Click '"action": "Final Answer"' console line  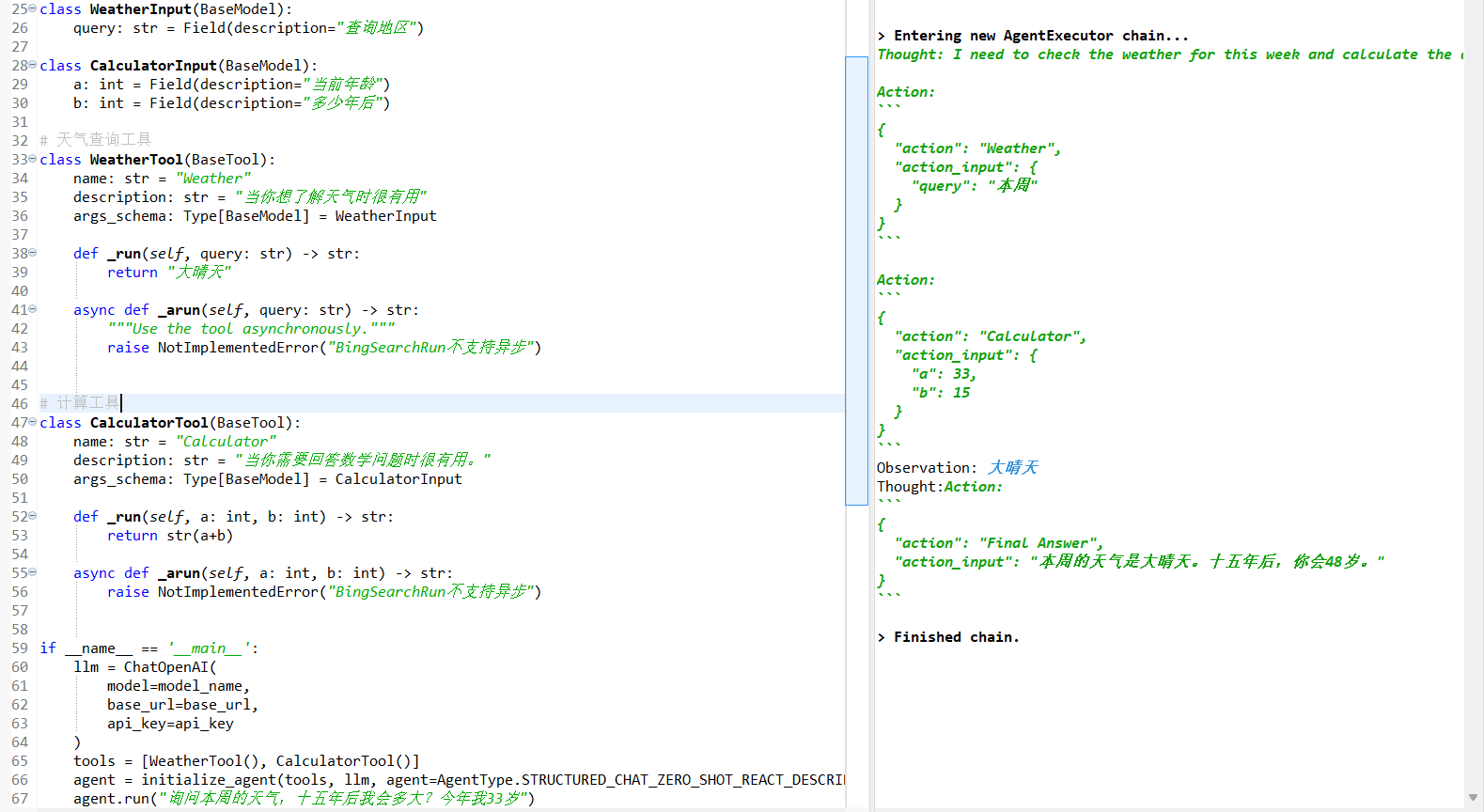pos(999,543)
